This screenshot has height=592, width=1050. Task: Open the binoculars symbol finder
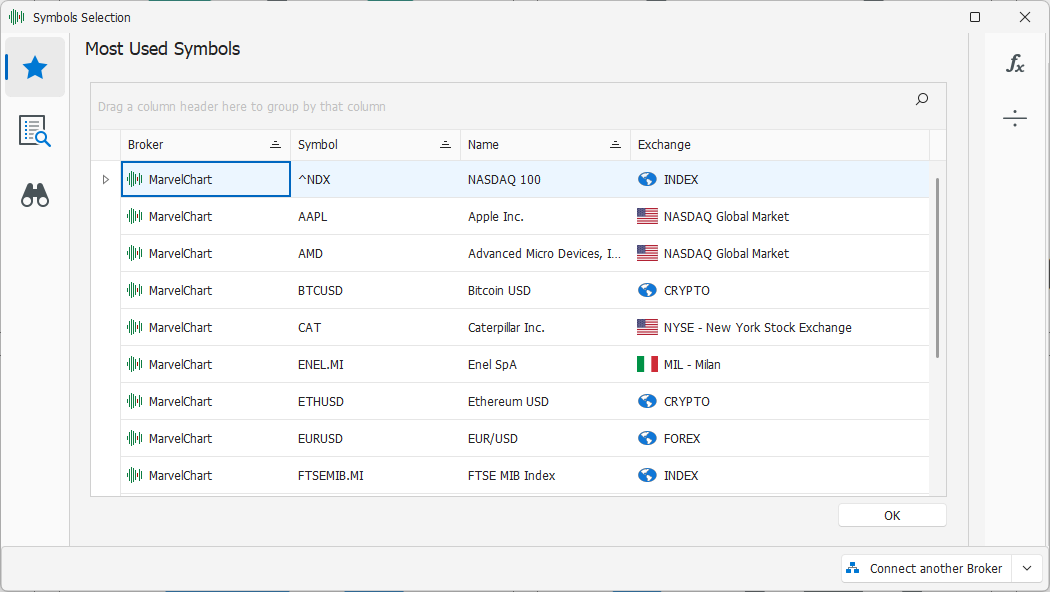tap(35, 195)
